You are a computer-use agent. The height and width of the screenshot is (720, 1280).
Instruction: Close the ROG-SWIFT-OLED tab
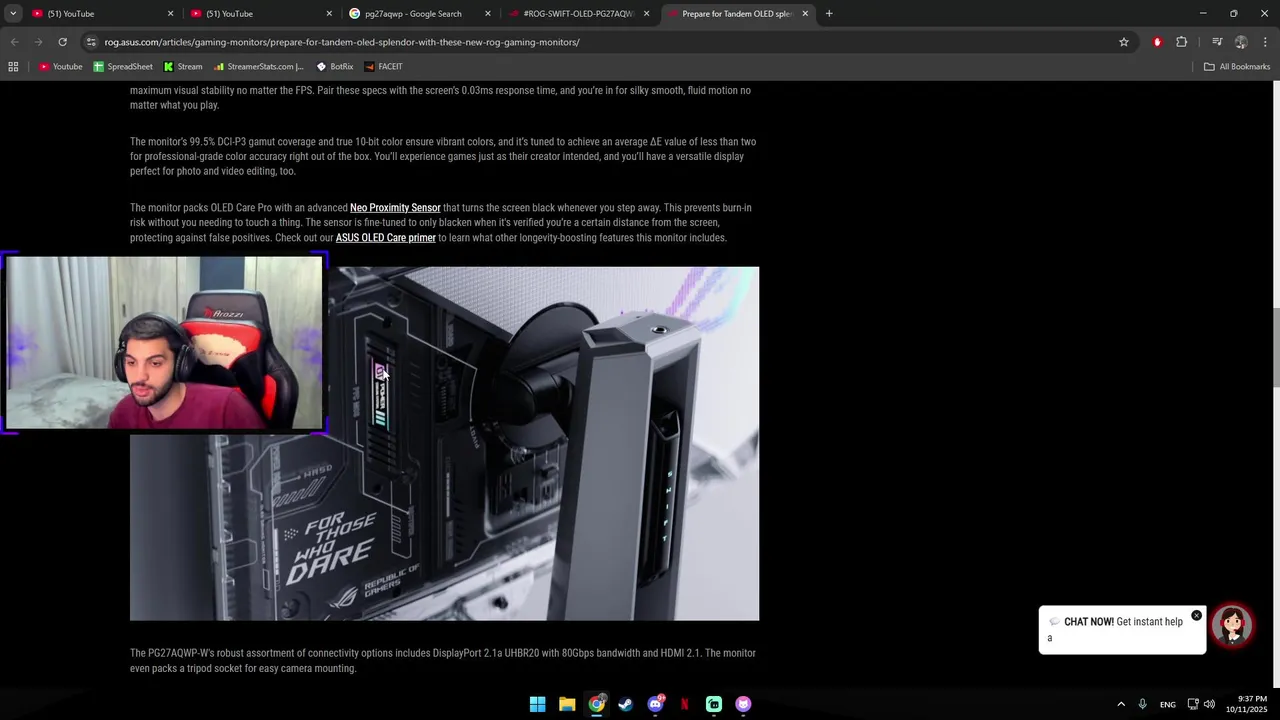[646, 14]
